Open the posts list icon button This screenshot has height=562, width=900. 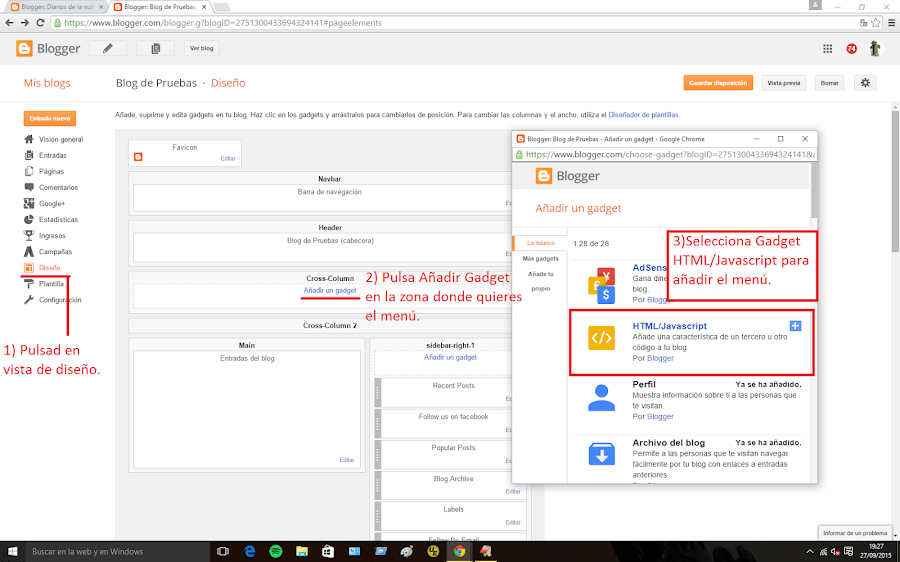(156, 49)
